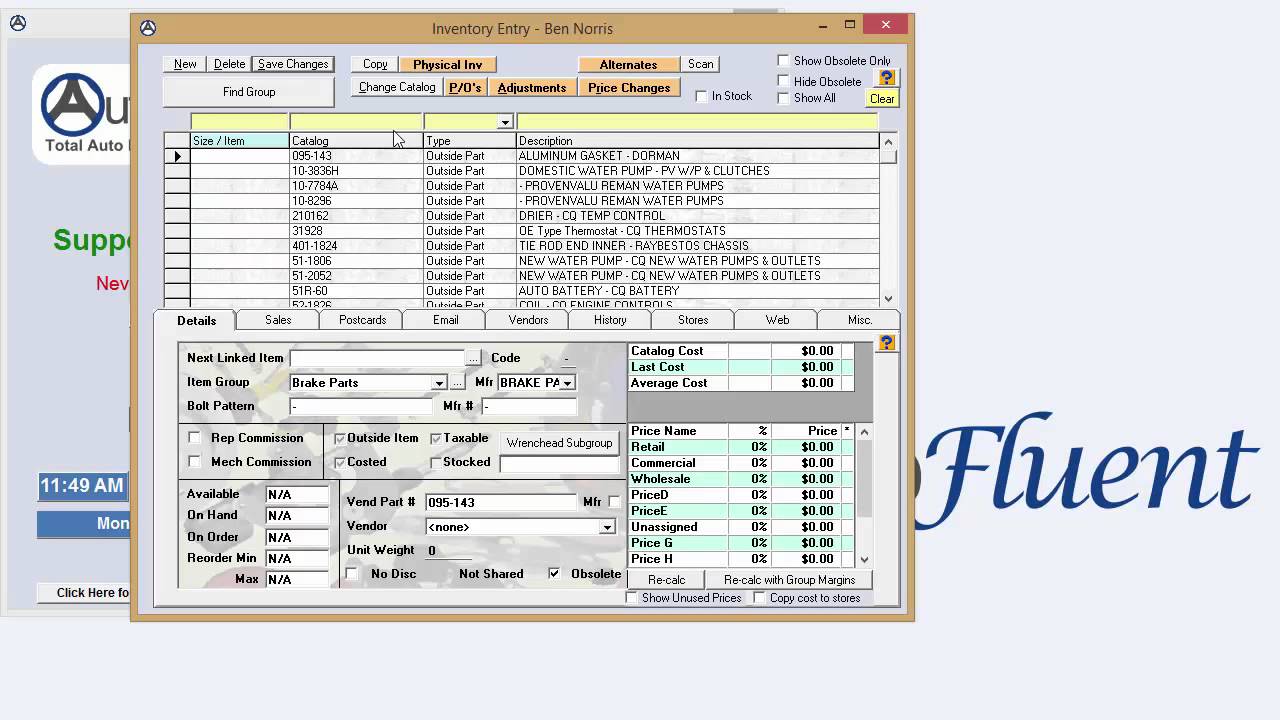Click Save Changes button

[x=293, y=64]
